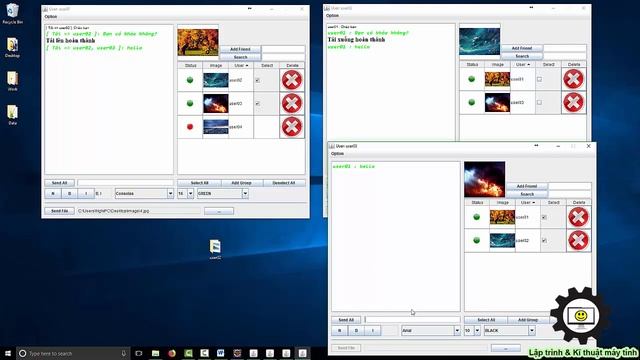This screenshot has width=640, height=360.
Task: Delete friend user02 in user01 window
Action: click(x=292, y=80)
